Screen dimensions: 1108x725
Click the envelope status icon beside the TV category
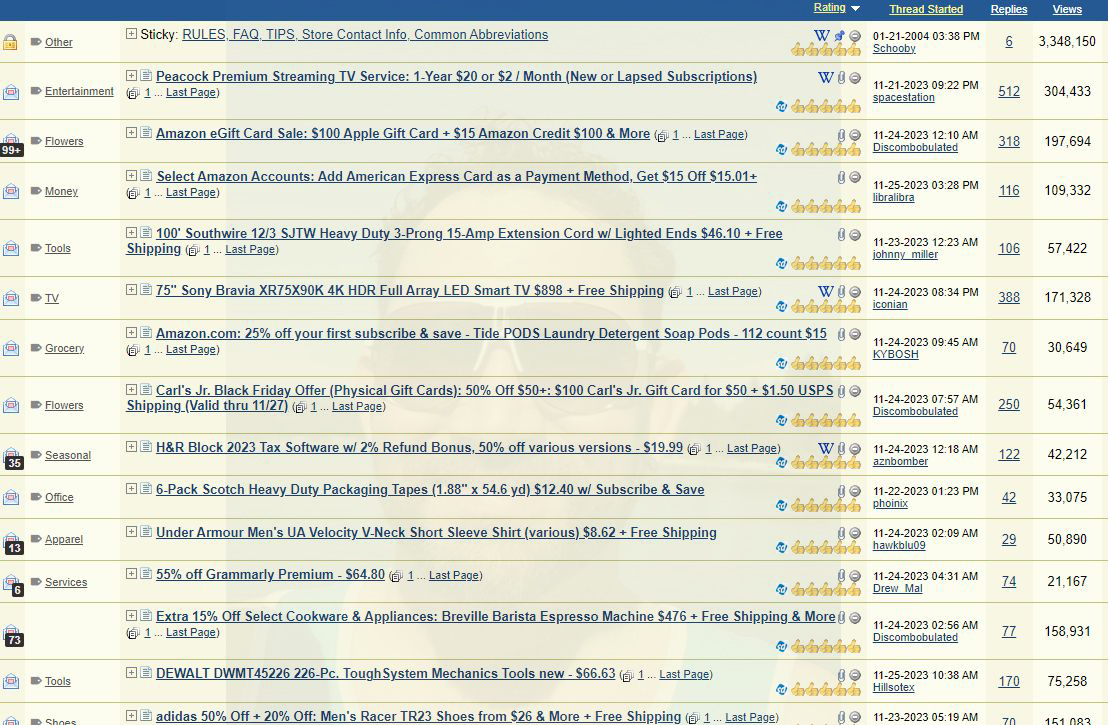(11, 298)
